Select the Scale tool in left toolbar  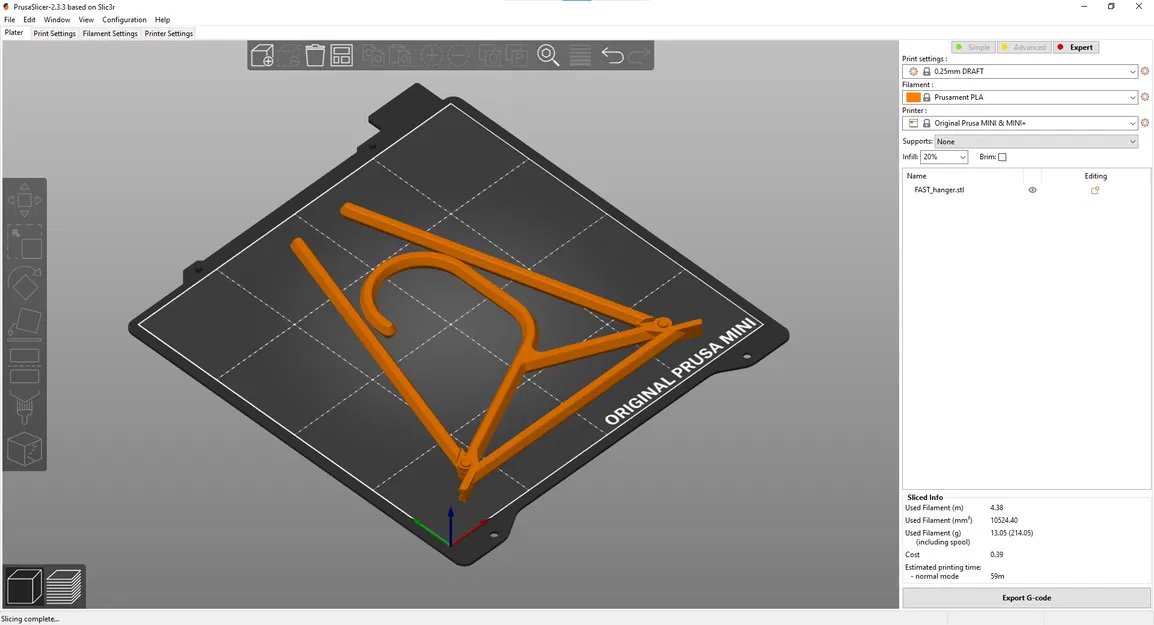tap(24, 241)
